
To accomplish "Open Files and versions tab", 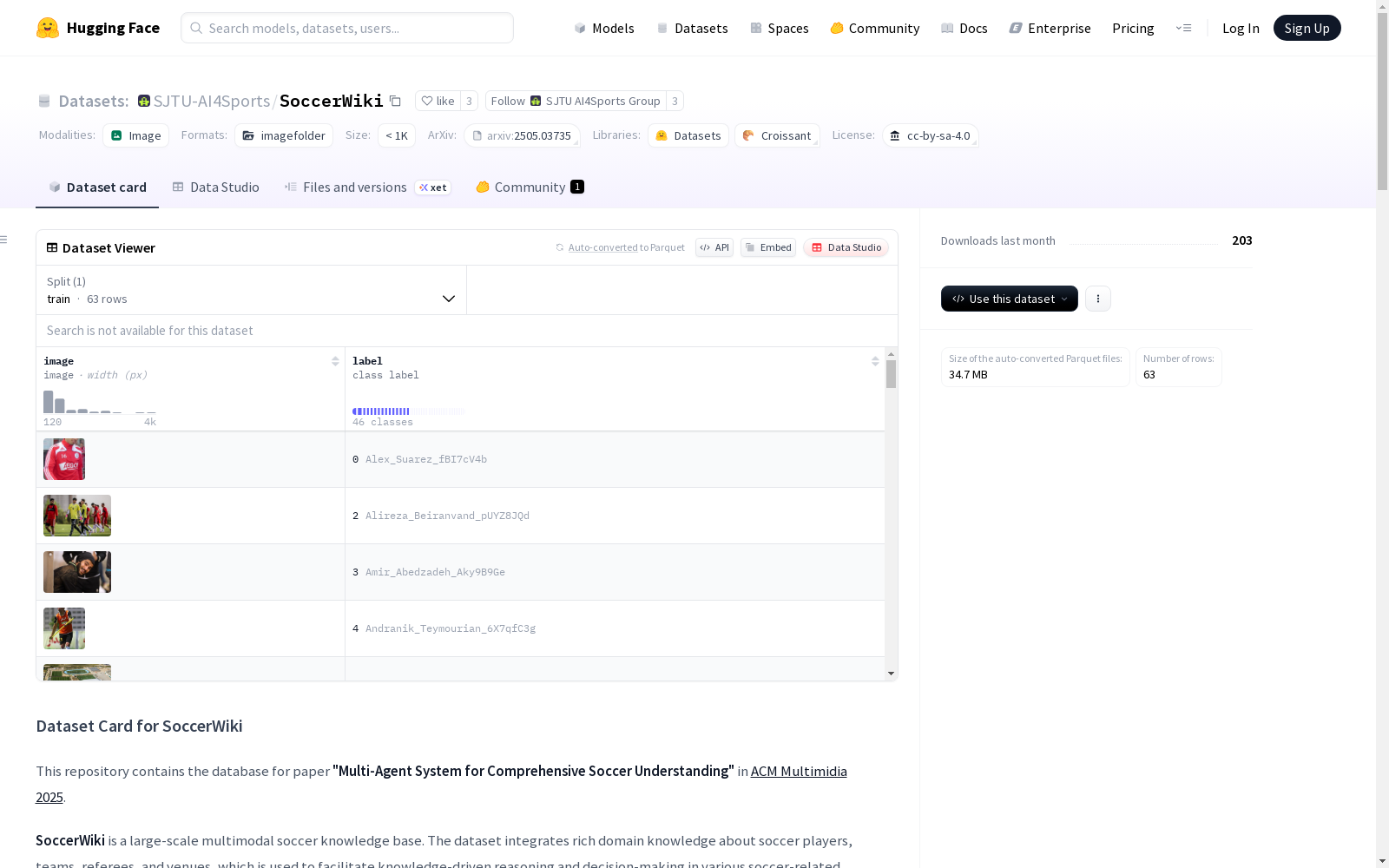I will point(368,187).
